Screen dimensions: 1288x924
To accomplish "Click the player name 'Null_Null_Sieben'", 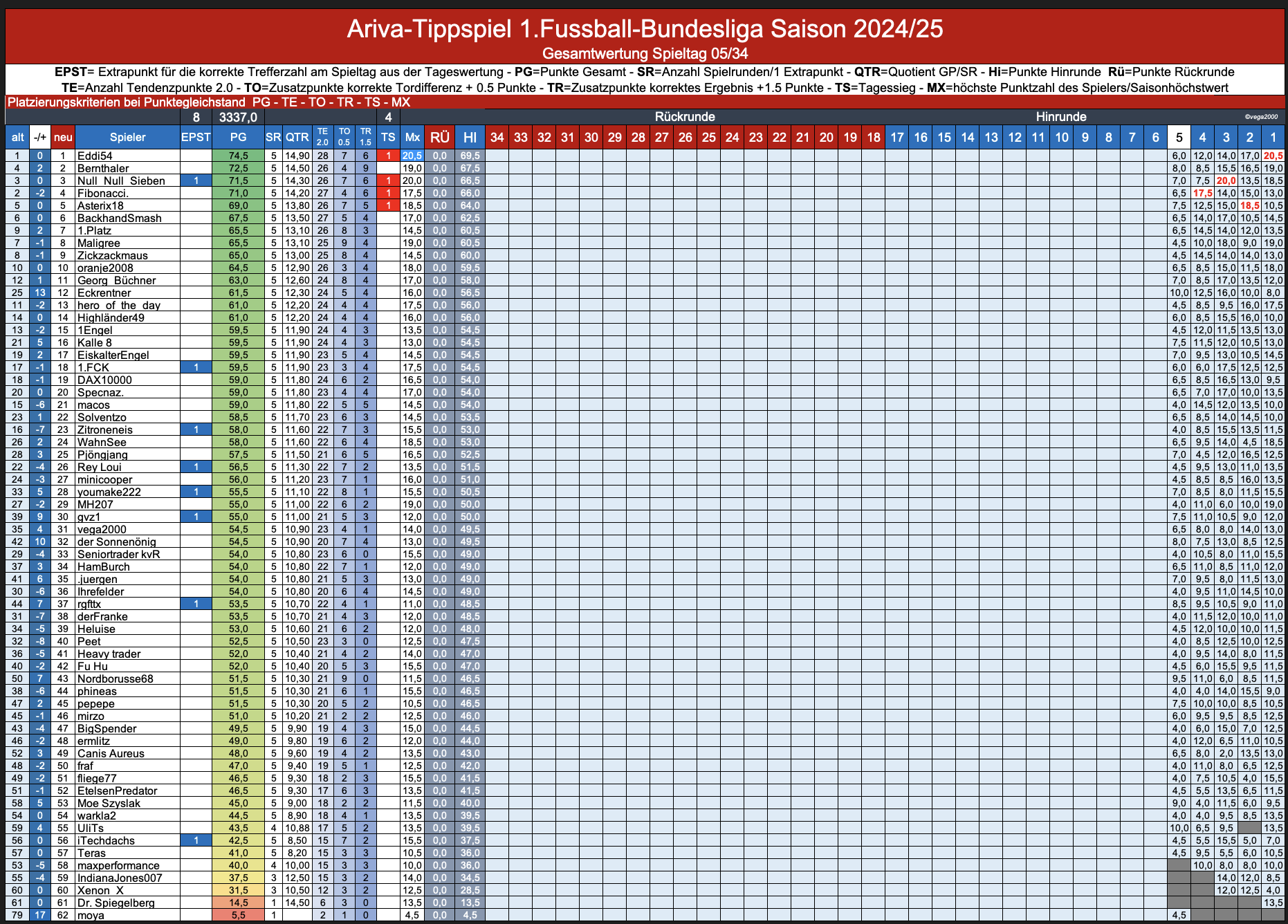I will point(121,181).
